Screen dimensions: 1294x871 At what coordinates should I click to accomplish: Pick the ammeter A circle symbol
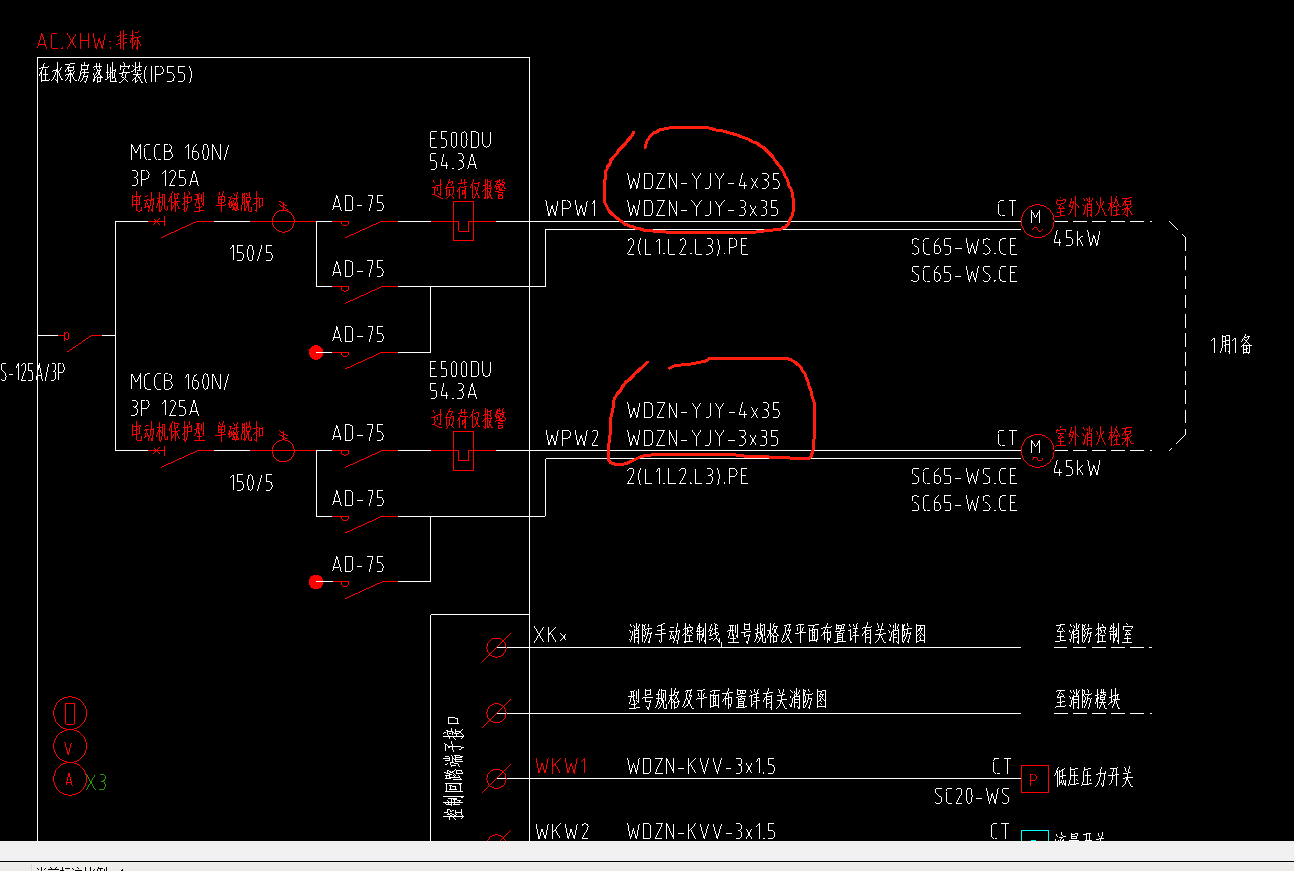coord(69,780)
